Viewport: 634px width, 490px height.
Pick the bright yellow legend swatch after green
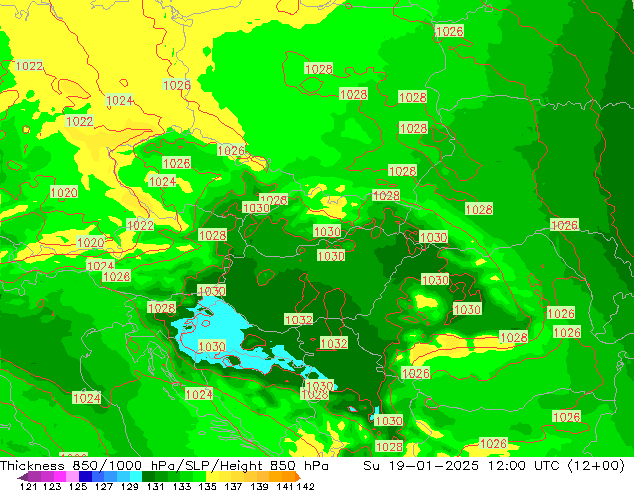point(212,476)
